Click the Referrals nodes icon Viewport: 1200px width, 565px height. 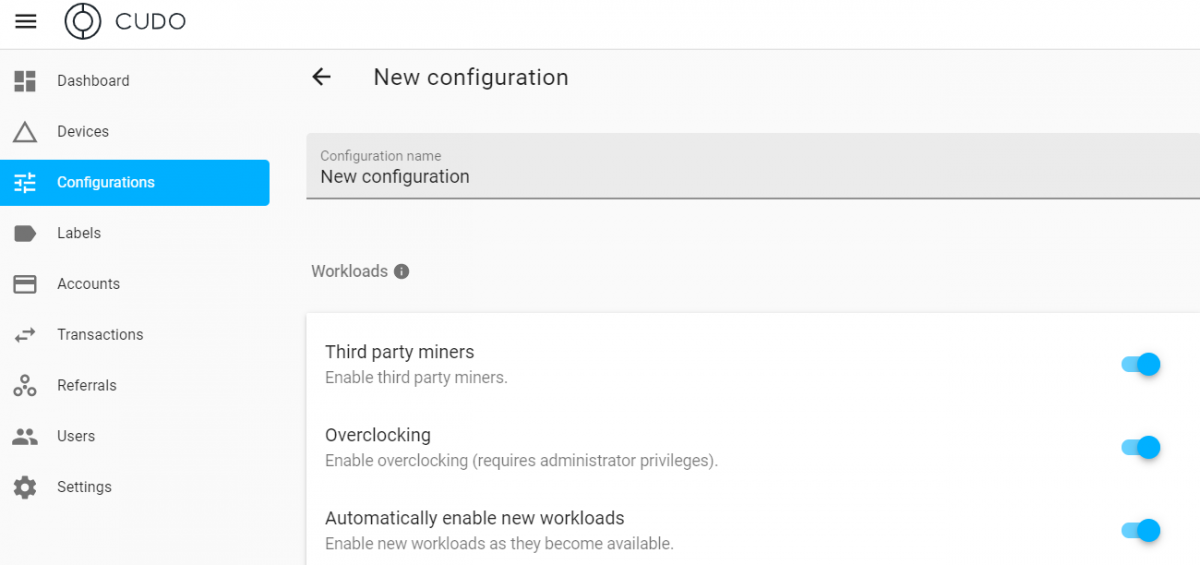(25, 385)
